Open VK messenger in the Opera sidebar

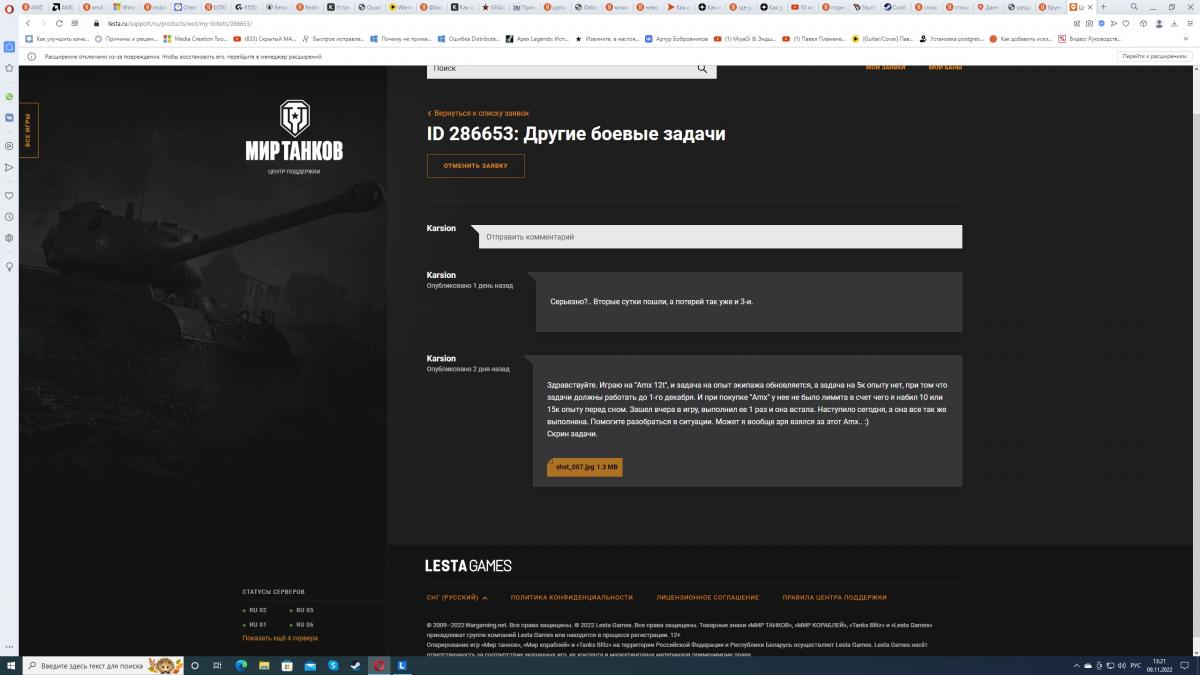click(9, 117)
